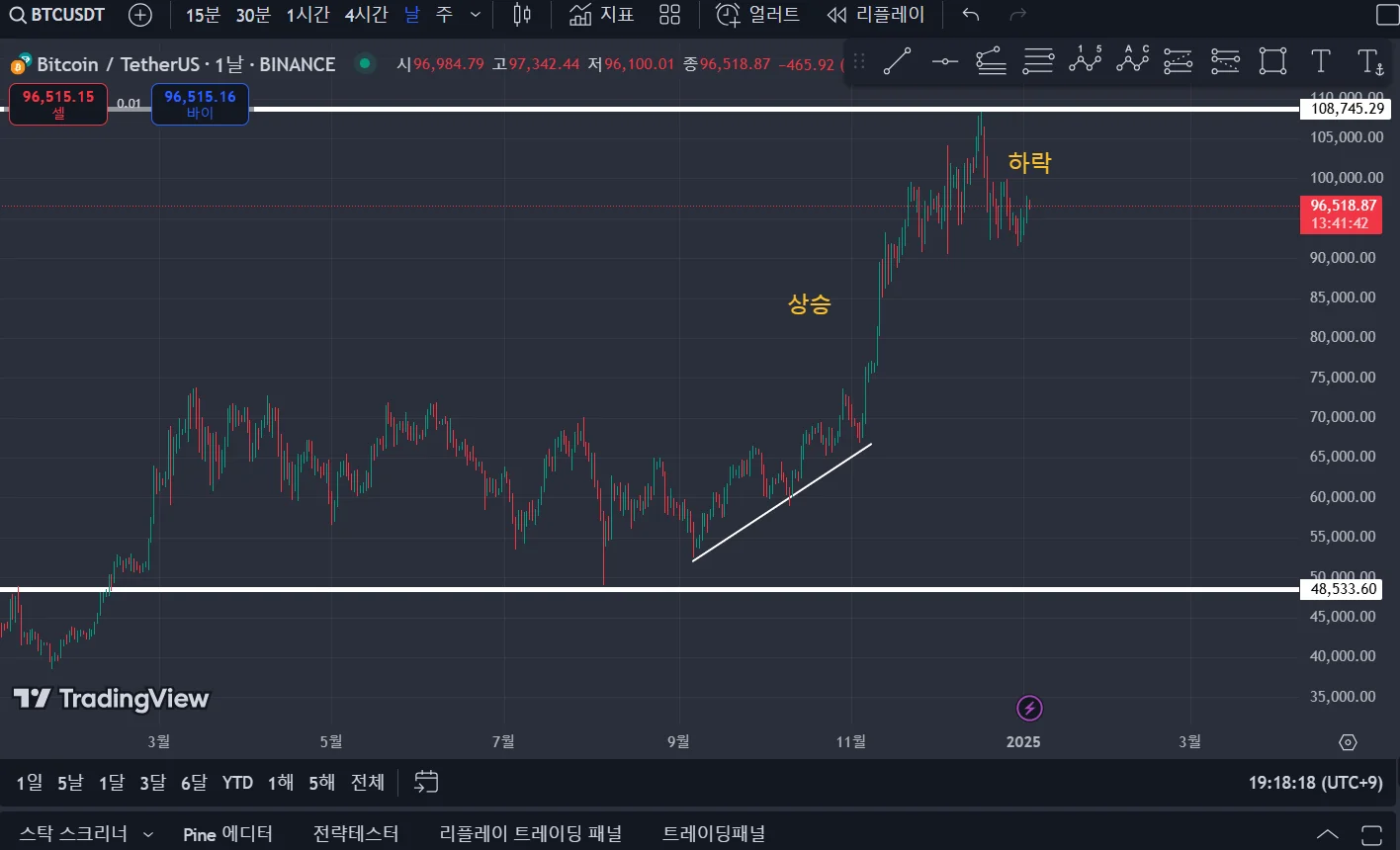Click the blue 바이 buy button
Screen dimensions: 1400x850
coord(200,105)
